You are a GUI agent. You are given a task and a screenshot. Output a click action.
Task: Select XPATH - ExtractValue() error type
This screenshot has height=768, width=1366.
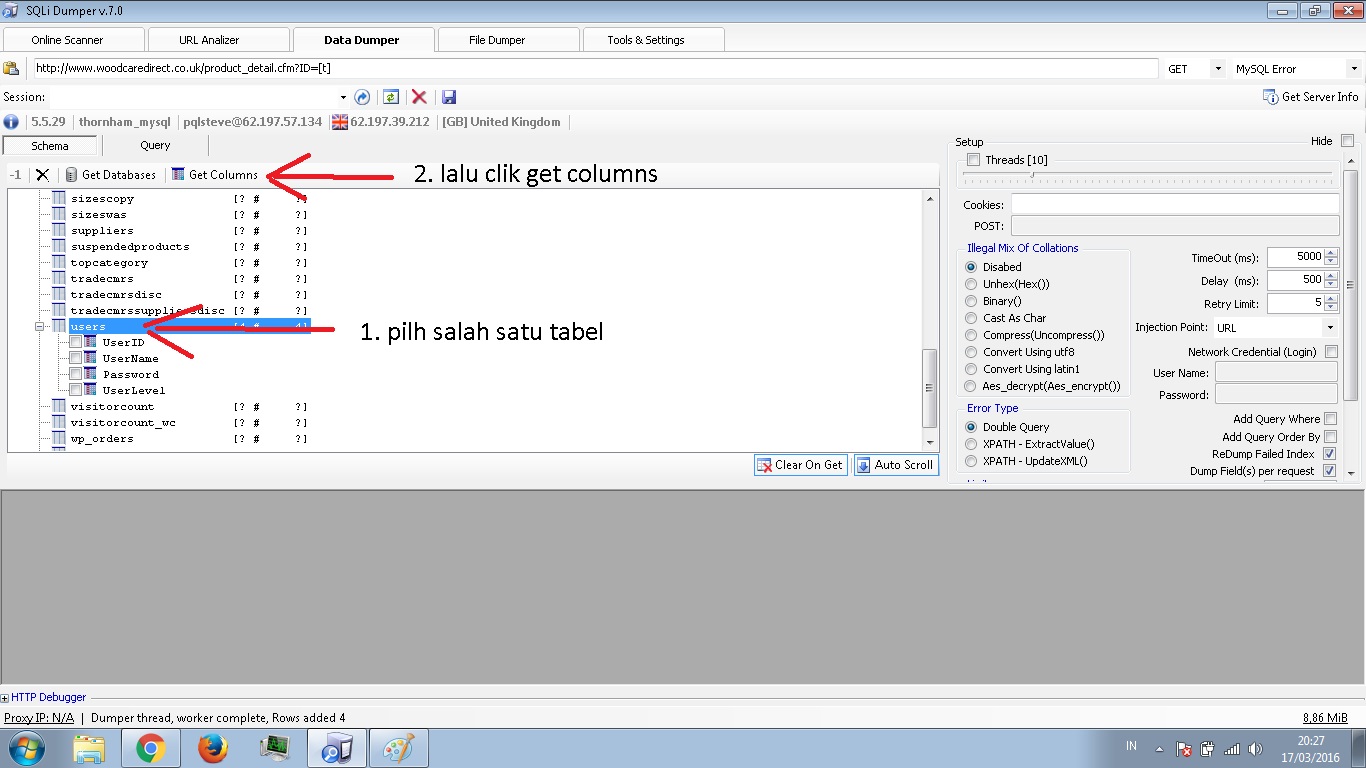coord(971,444)
